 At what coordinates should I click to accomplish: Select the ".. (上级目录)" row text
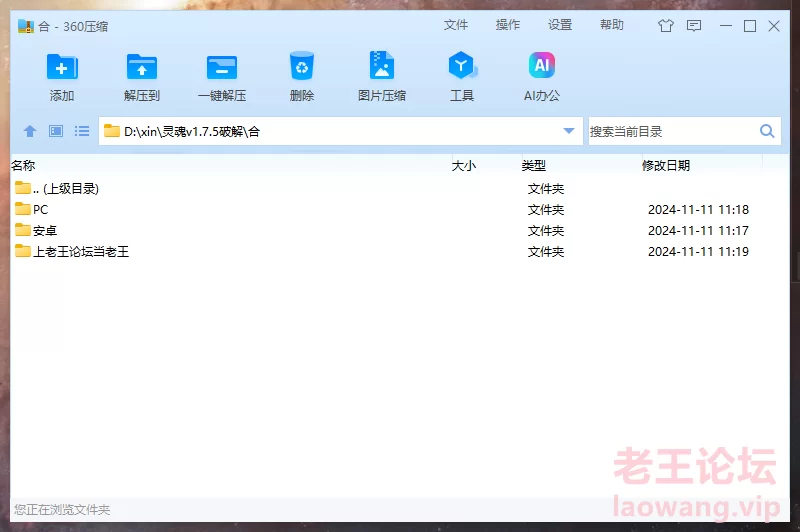66,189
